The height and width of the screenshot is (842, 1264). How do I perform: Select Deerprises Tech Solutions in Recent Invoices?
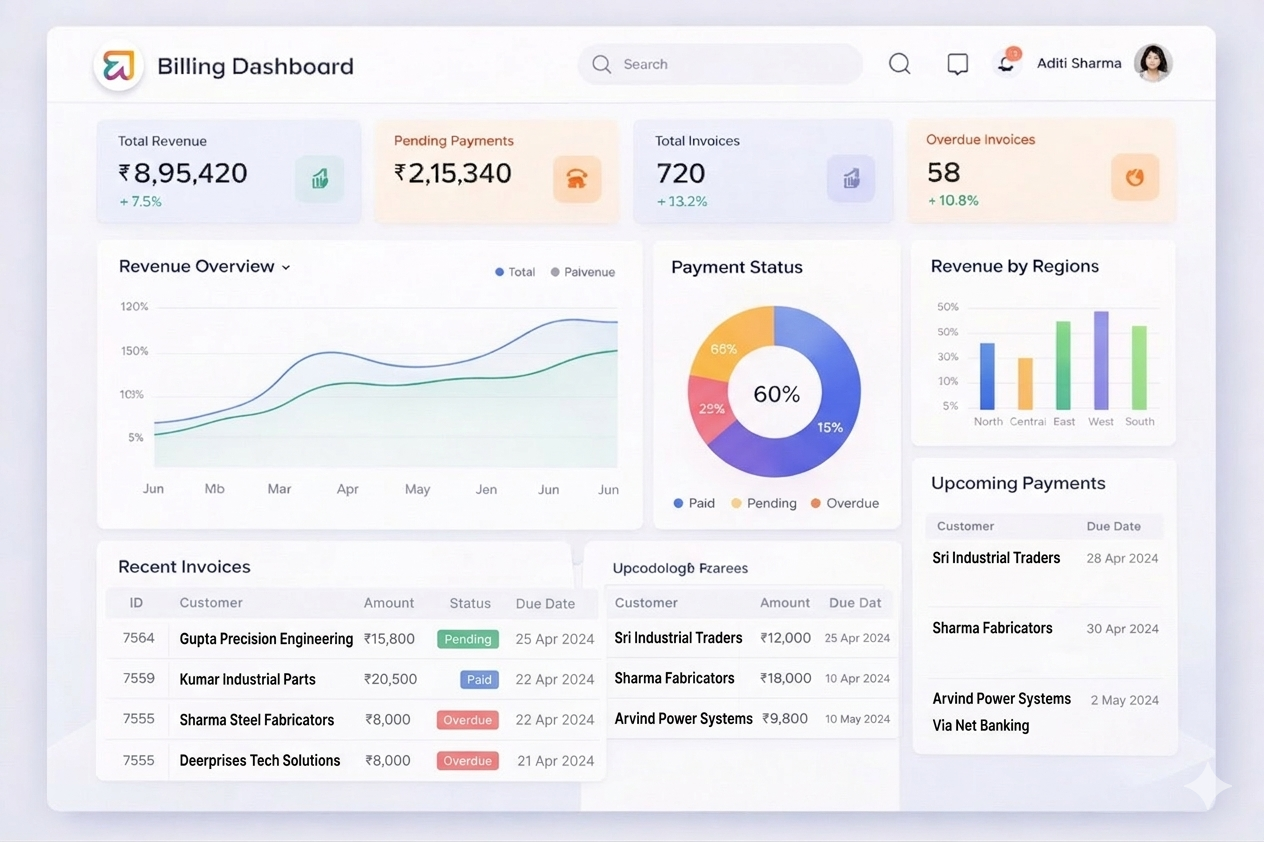[x=260, y=760]
